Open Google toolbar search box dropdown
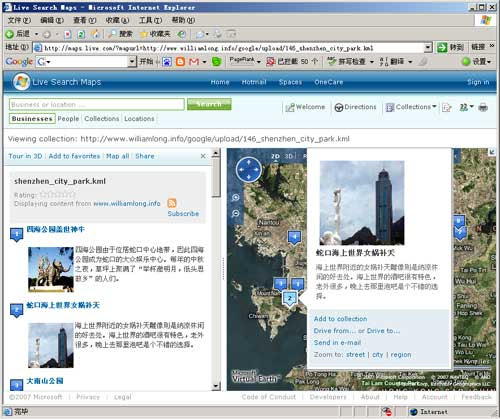The width and height of the screenshot is (500, 419). coord(132,61)
